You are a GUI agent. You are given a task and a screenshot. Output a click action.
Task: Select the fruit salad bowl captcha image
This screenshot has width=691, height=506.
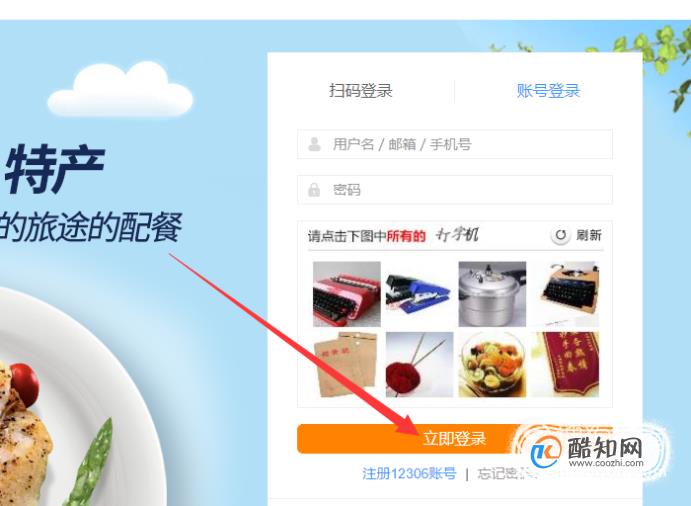(x=492, y=365)
